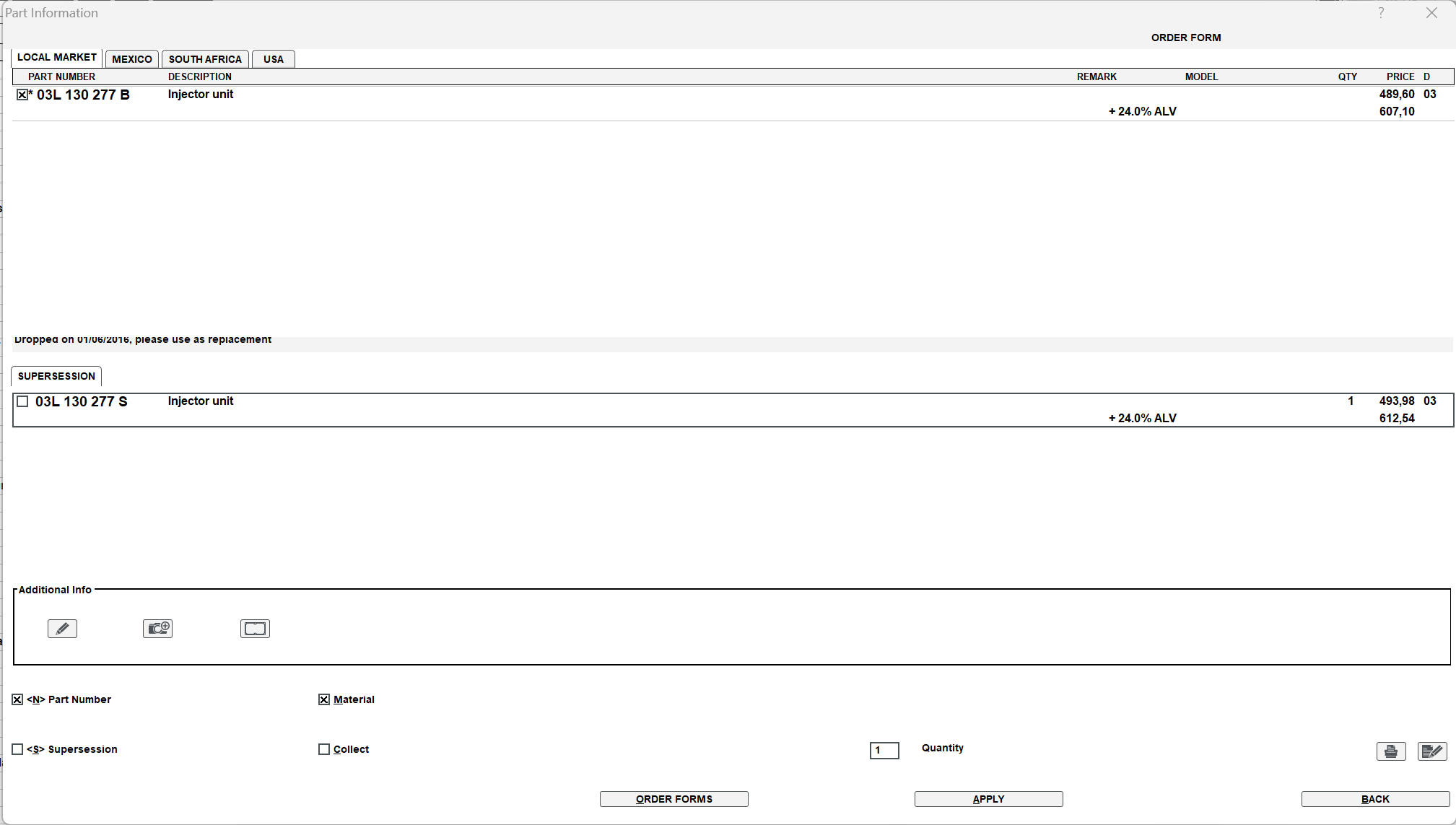Click the camera add picture icon

click(x=157, y=629)
